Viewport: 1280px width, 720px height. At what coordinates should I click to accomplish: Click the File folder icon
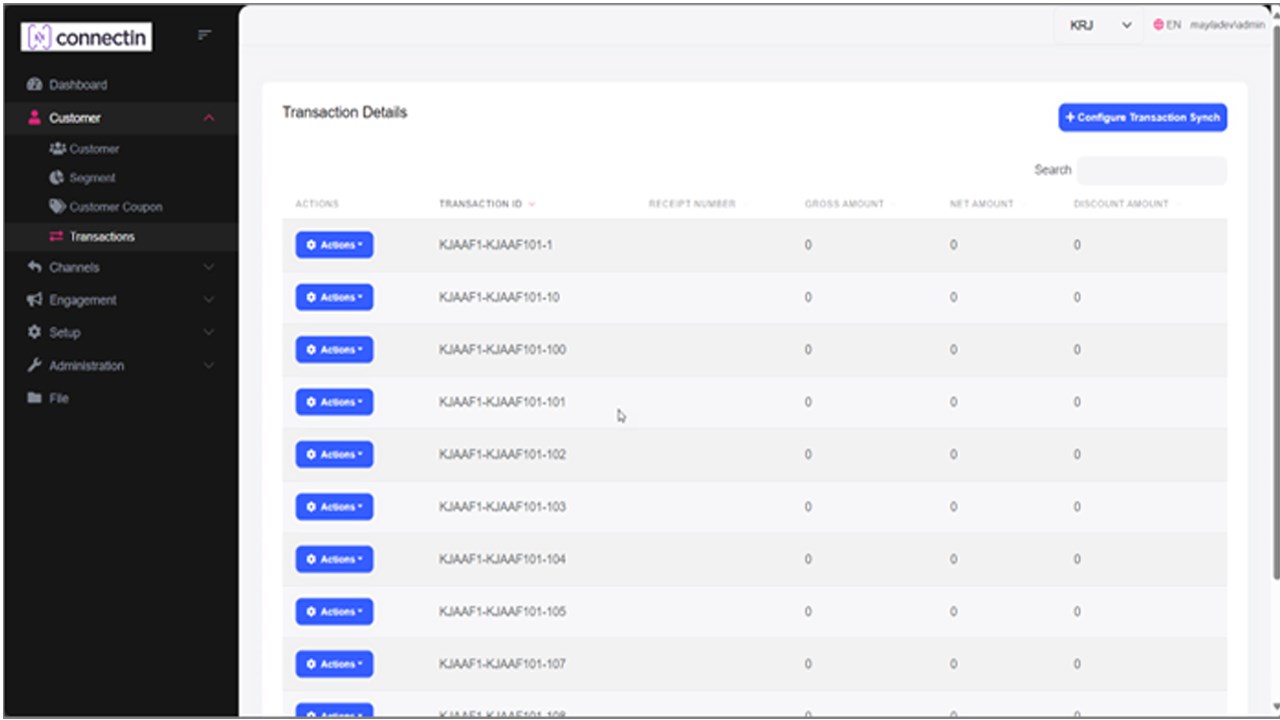35,398
